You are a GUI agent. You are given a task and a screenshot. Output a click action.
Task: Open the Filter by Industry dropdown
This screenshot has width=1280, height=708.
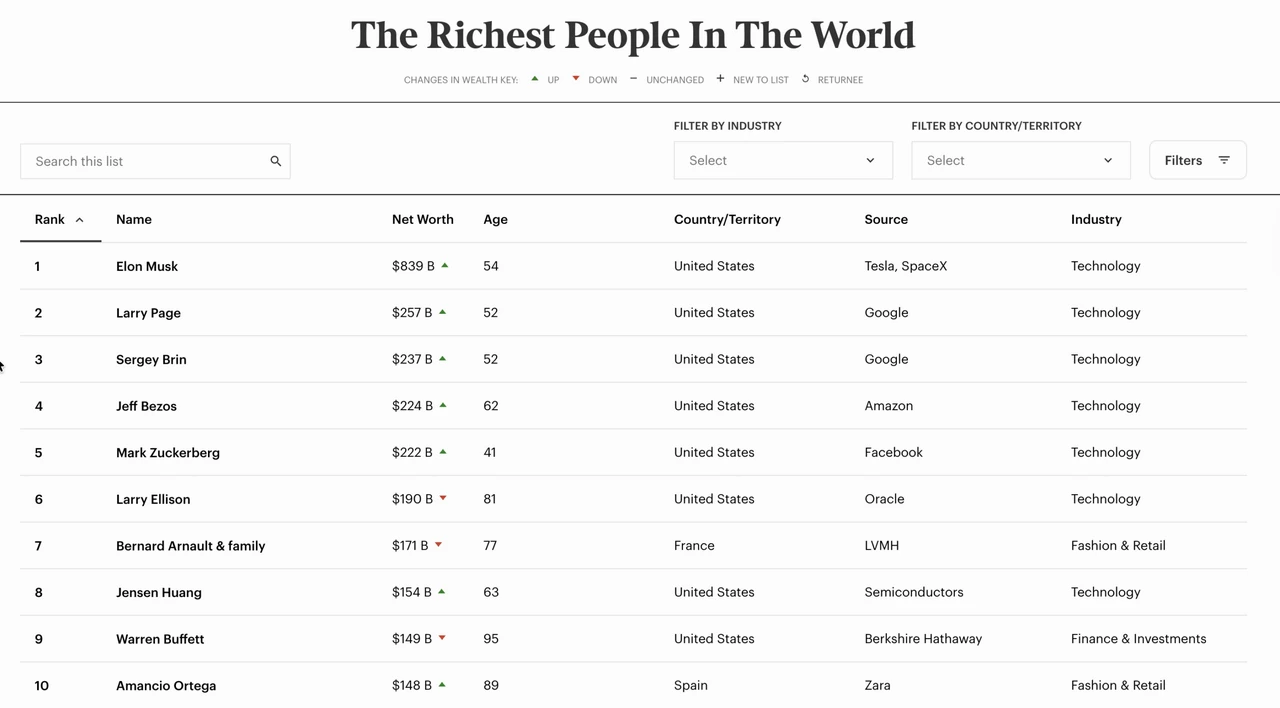[x=783, y=160]
